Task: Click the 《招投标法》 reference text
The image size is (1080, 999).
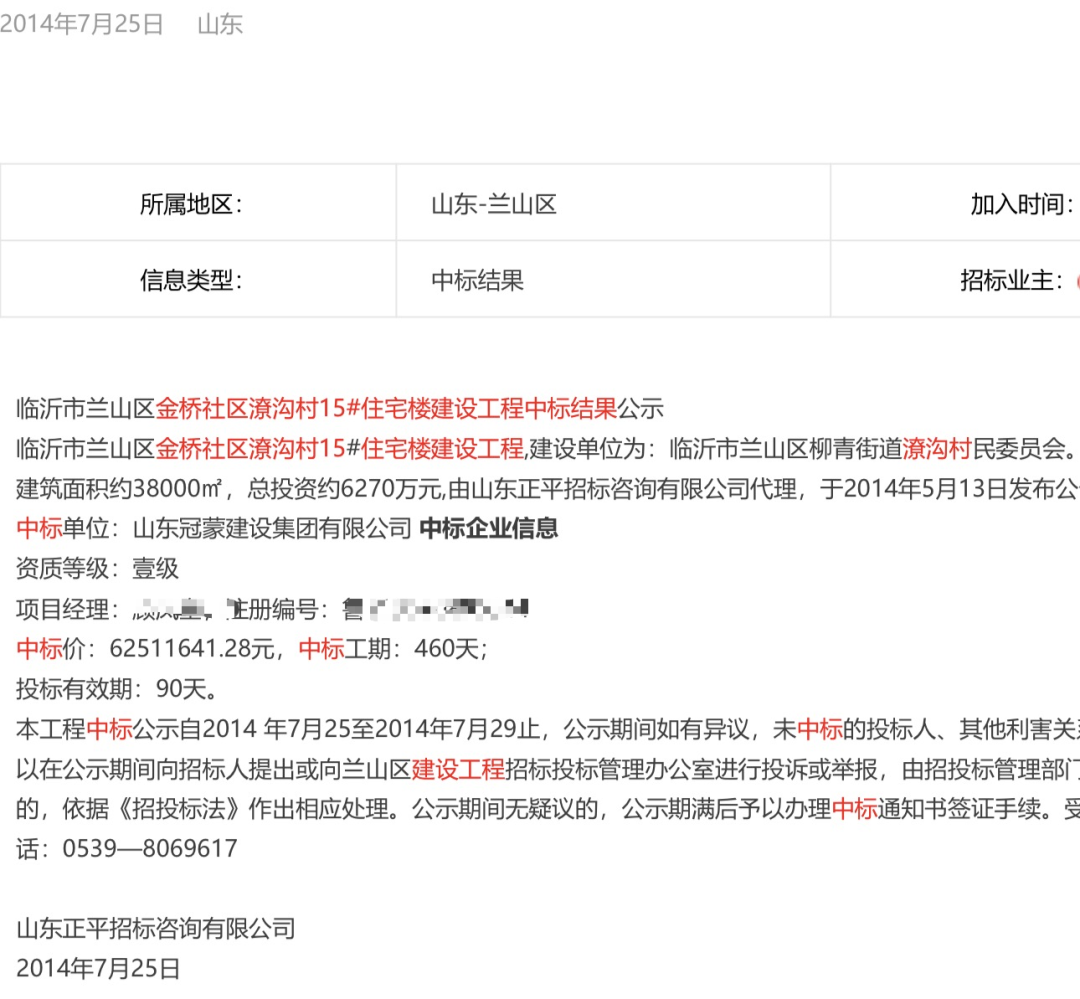Action: (x=178, y=809)
